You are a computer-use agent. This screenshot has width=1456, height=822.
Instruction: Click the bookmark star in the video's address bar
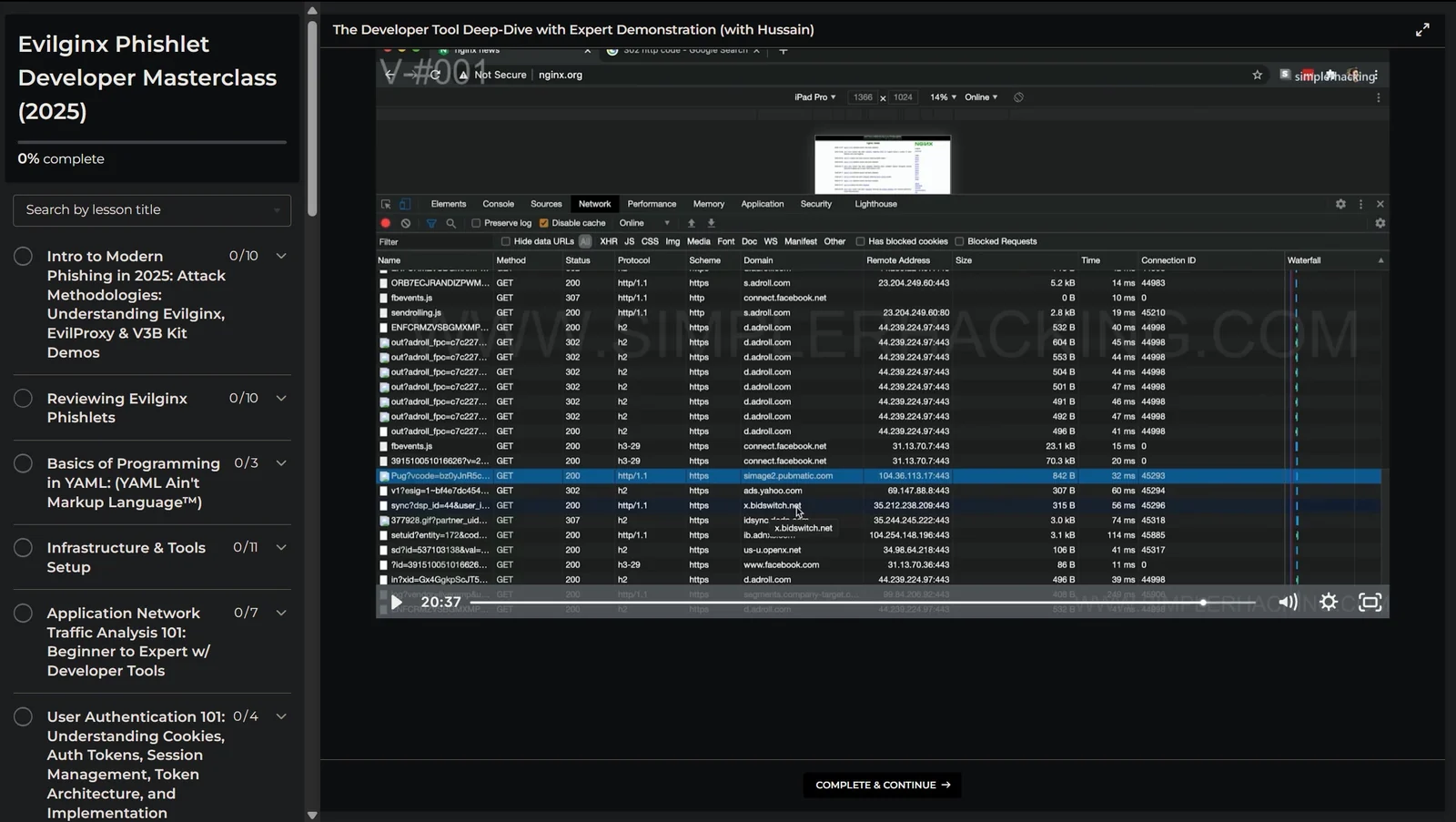pos(1258,75)
